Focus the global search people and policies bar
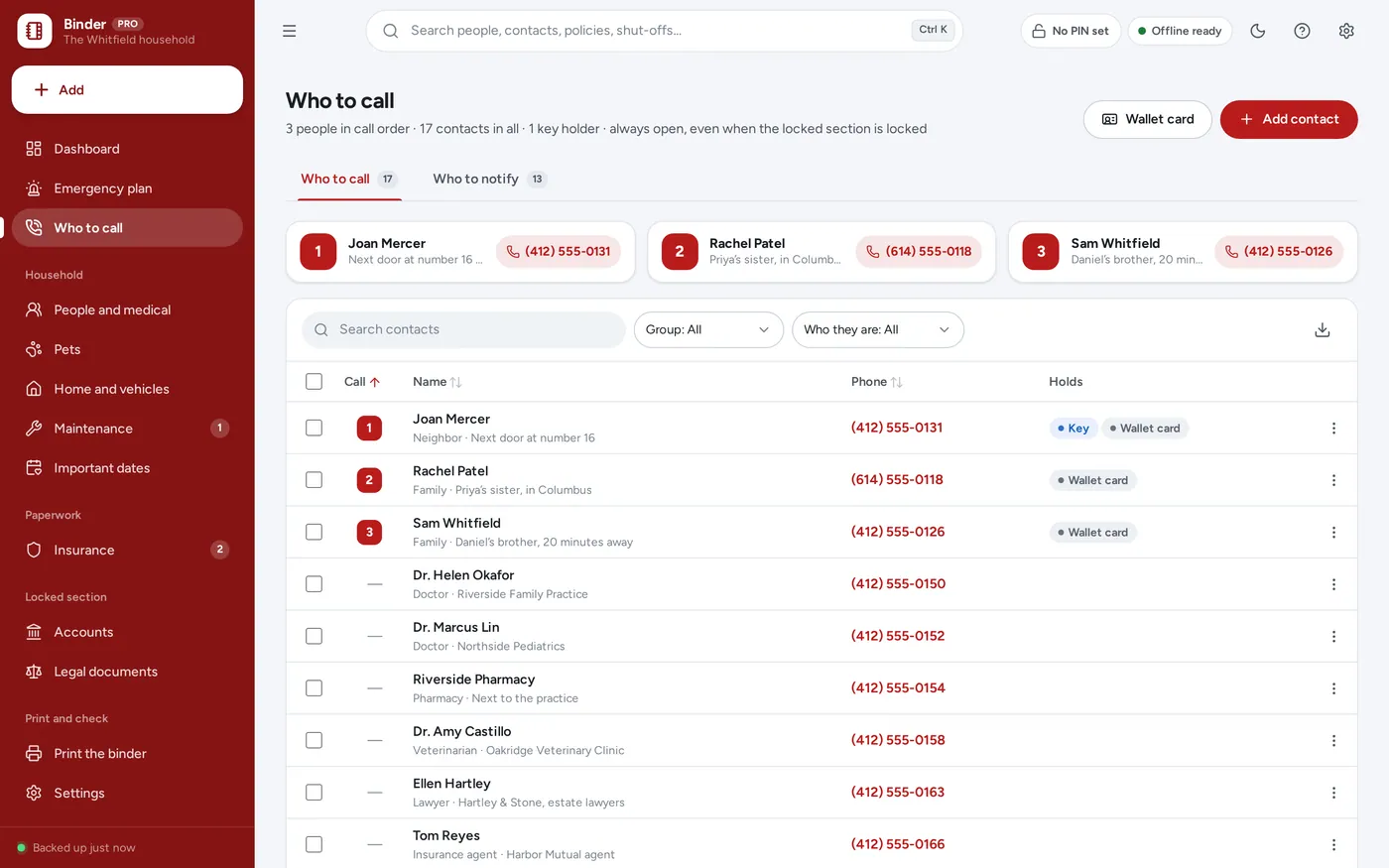 [x=664, y=31]
